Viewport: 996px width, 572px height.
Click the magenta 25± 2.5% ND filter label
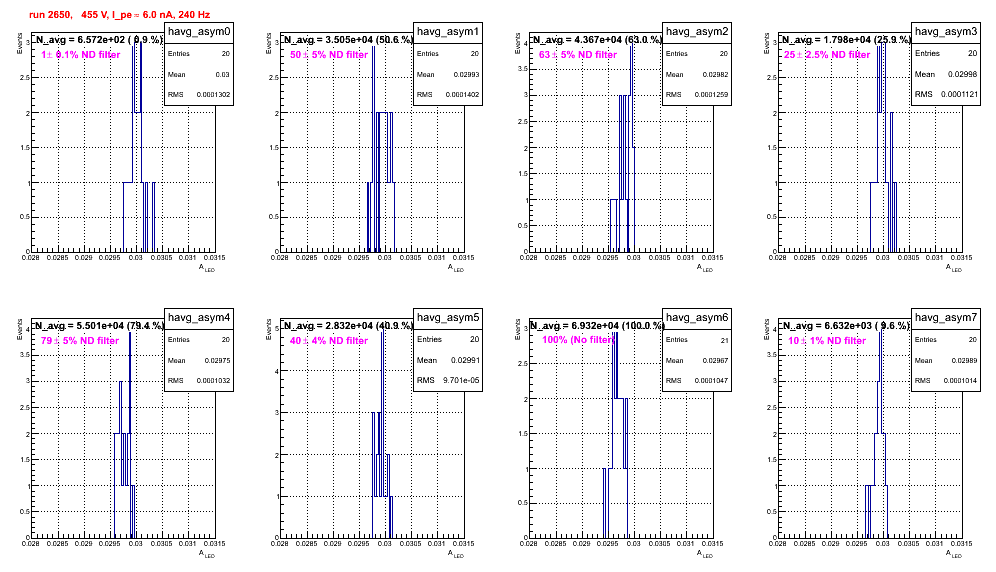coord(827,55)
